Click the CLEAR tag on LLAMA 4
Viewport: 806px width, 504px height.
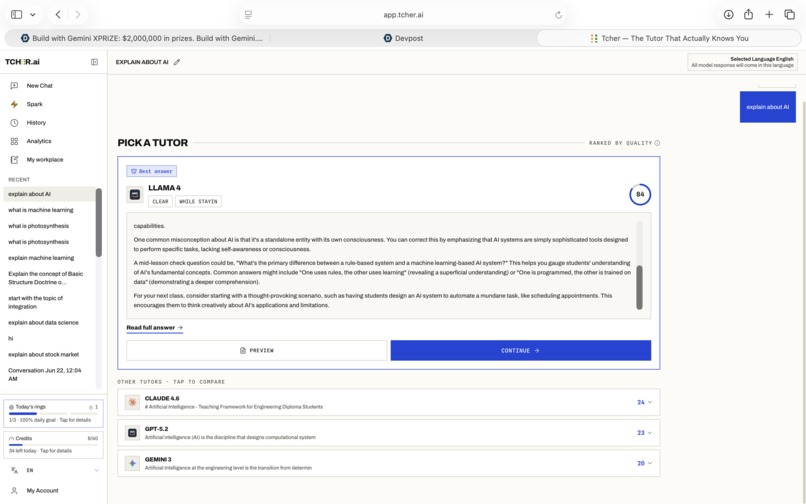point(160,202)
